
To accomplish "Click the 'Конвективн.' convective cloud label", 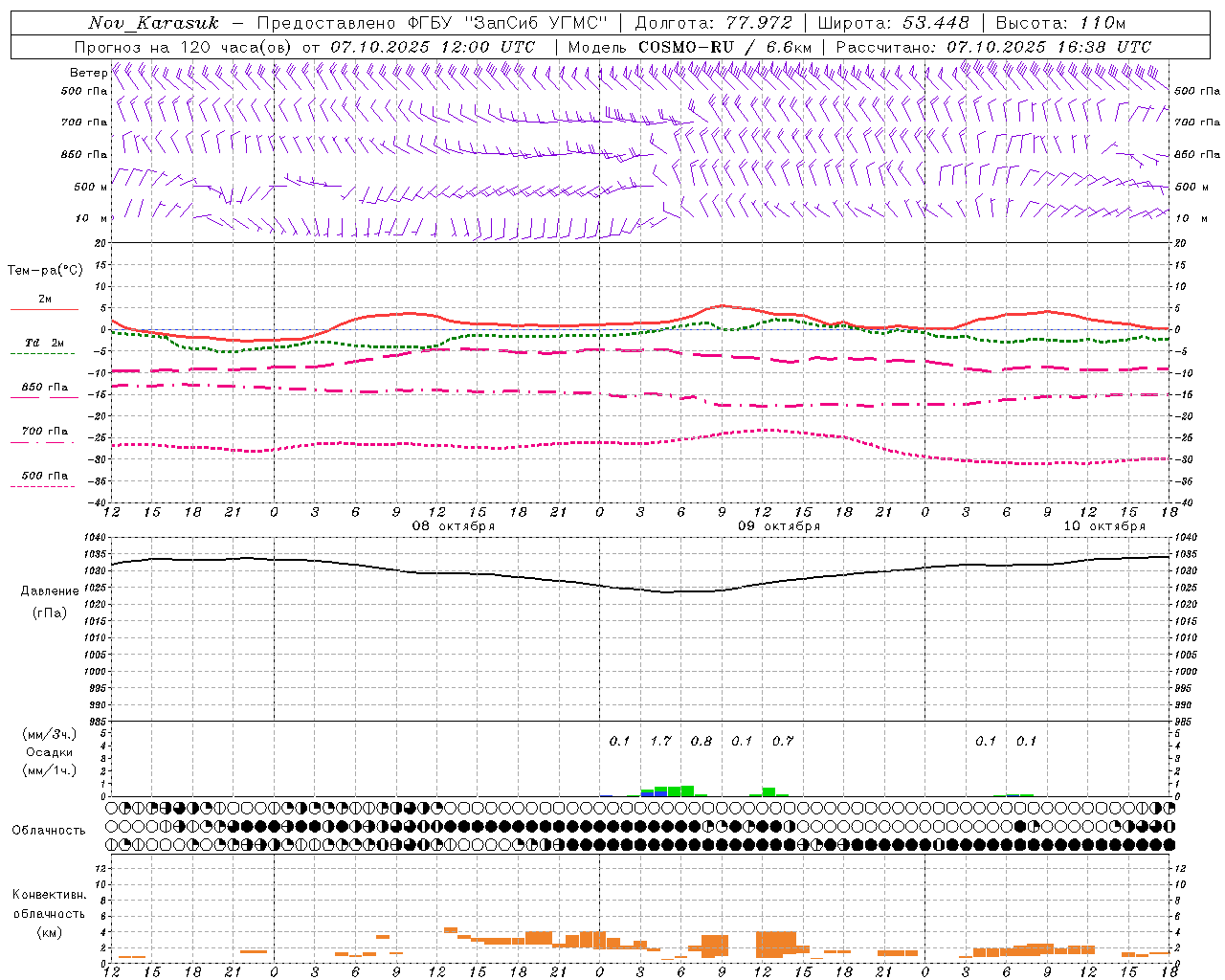I will tap(49, 895).
